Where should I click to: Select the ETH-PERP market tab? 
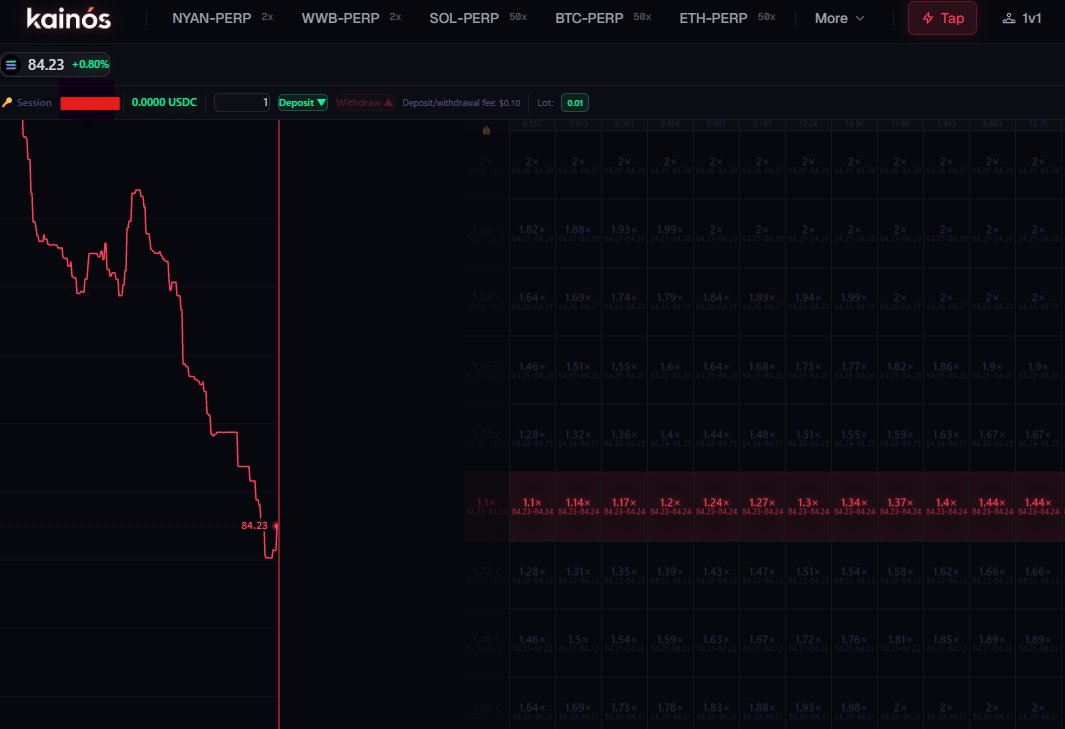pyautogui.click(x=727, y=18)
